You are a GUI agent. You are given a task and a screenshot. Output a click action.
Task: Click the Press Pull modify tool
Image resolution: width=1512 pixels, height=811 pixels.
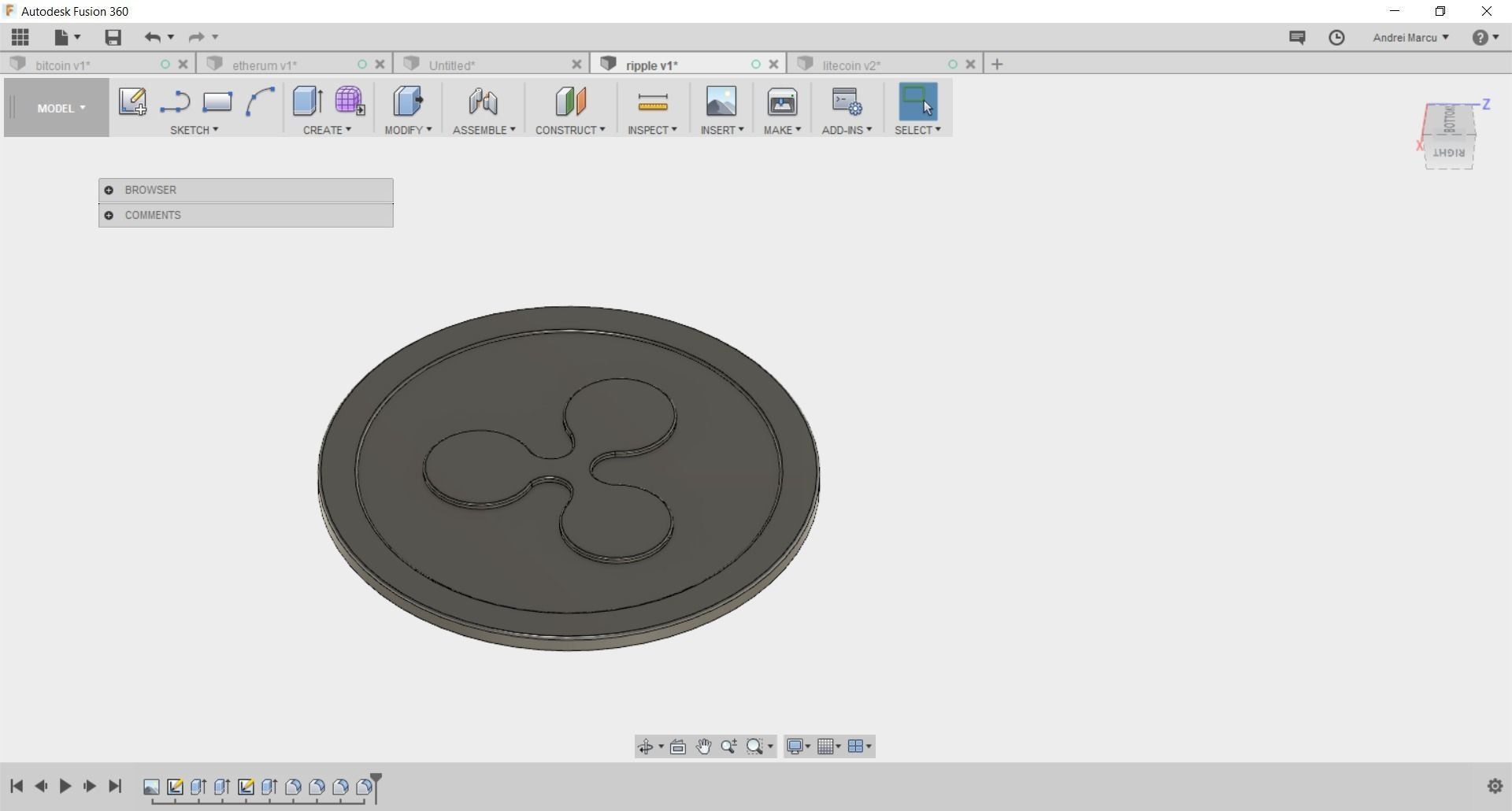point(408,102)
